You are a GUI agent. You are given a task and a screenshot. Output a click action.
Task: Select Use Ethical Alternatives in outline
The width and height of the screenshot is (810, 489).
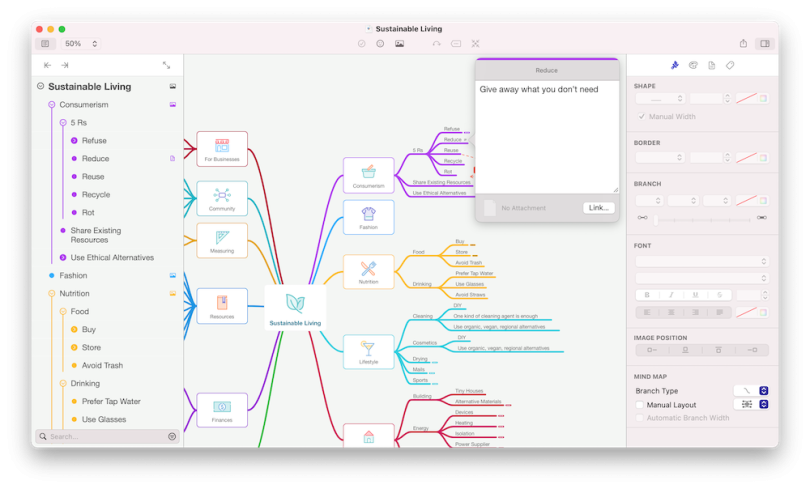(112, 257)
